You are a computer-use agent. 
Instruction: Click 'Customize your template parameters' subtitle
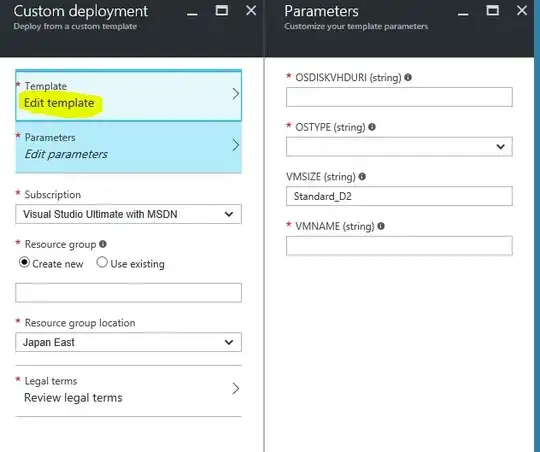[x=356, y=26]
